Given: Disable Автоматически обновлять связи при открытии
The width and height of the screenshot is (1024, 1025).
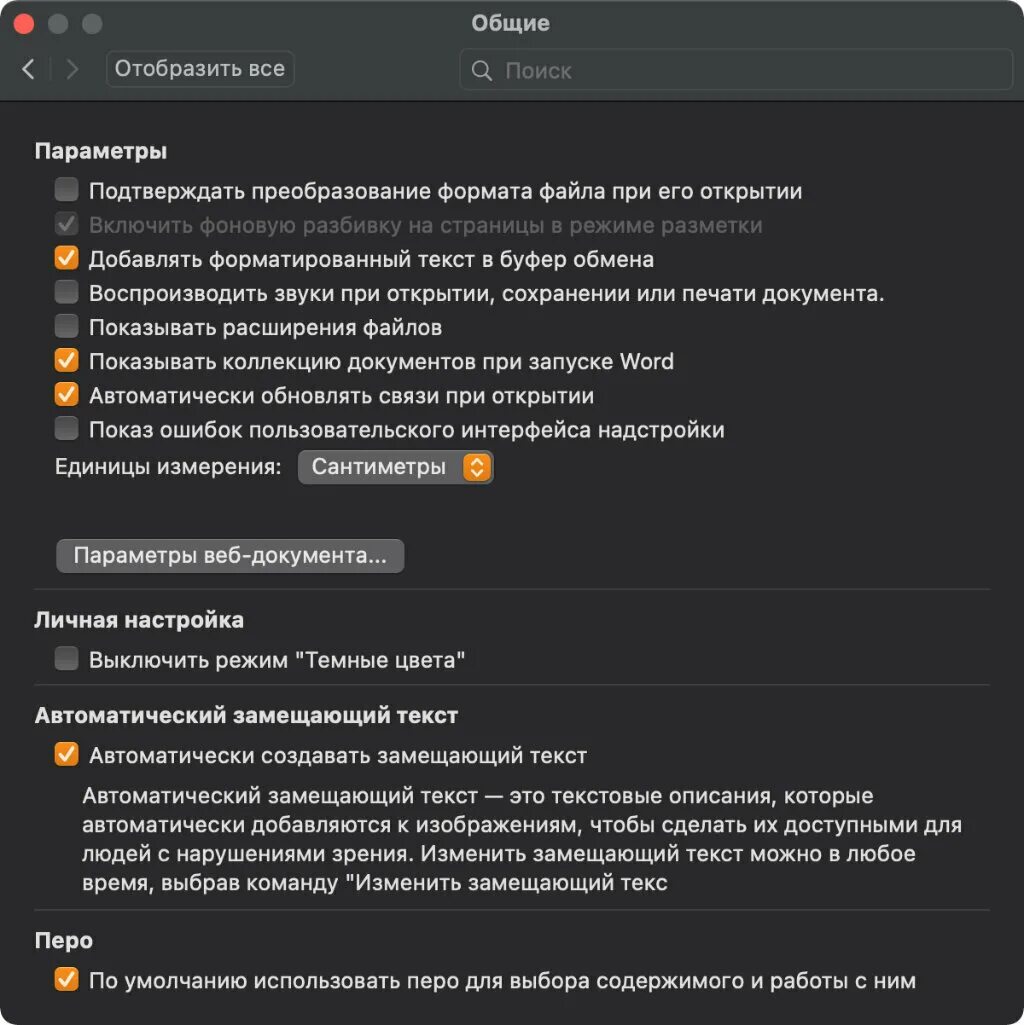Looking at the screenshot, I should coord(67,394).
